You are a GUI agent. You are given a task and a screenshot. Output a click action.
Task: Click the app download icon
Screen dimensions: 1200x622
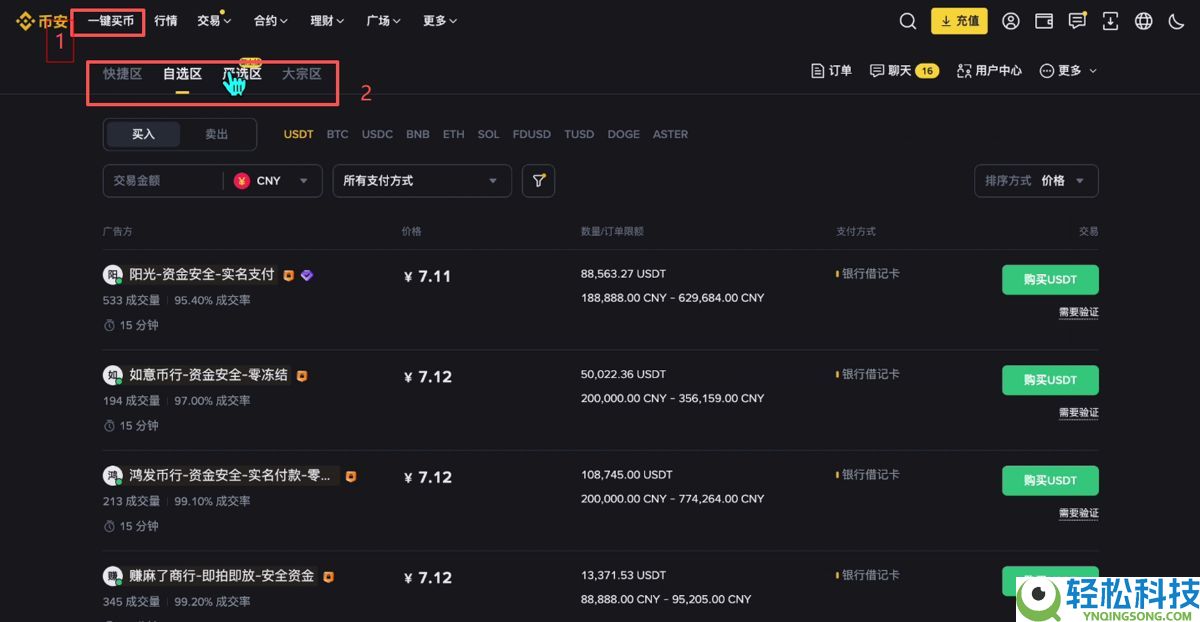(1110, 20)
